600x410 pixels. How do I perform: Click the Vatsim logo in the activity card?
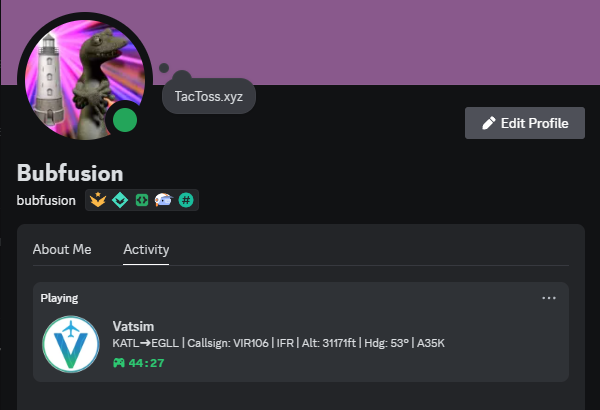pyautogui.click(x=71, y=344)
